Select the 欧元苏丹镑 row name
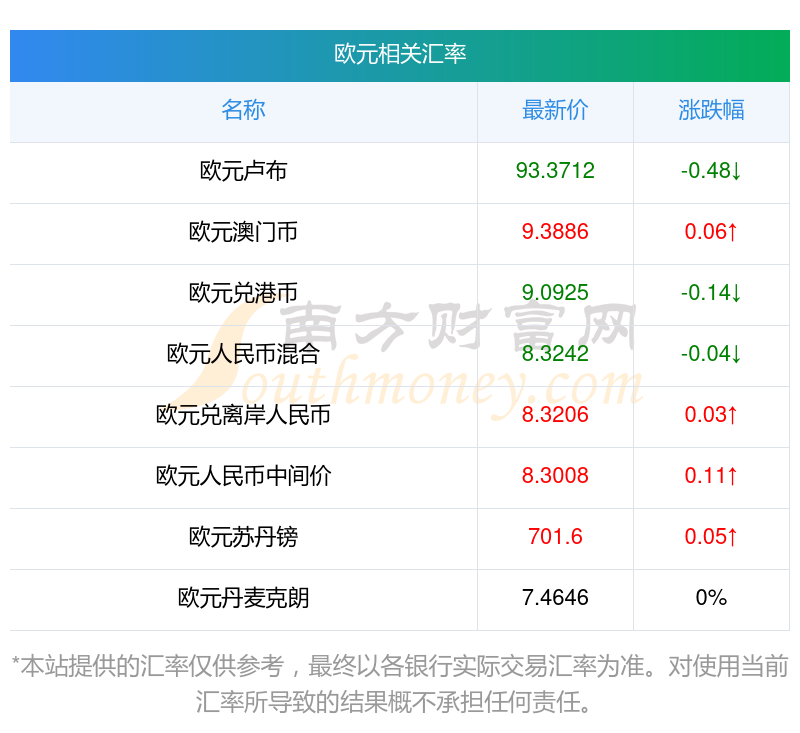This screenshot has height=733, width=800. pyautogui.click(x=243, y=537)
